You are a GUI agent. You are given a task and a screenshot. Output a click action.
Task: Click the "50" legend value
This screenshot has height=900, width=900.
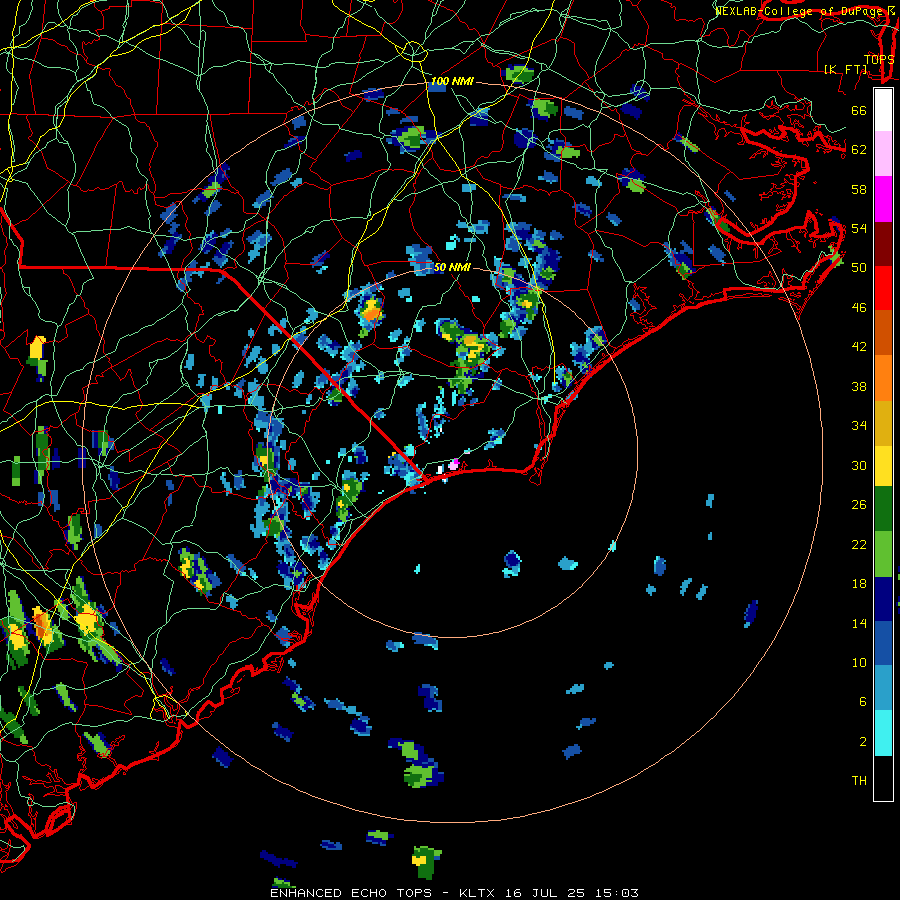[859, 267]
